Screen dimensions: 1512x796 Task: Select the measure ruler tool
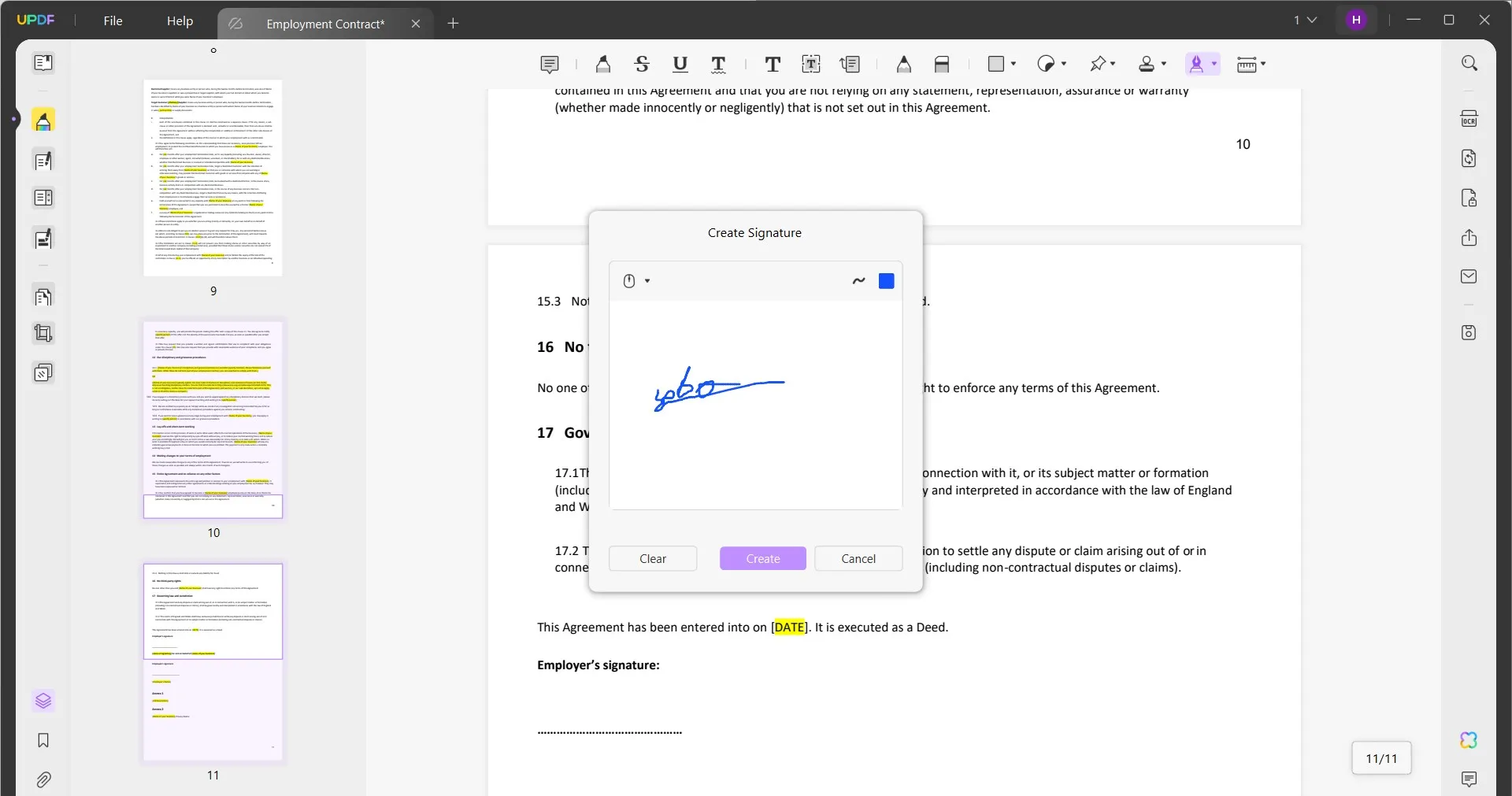click(1247, 65)
